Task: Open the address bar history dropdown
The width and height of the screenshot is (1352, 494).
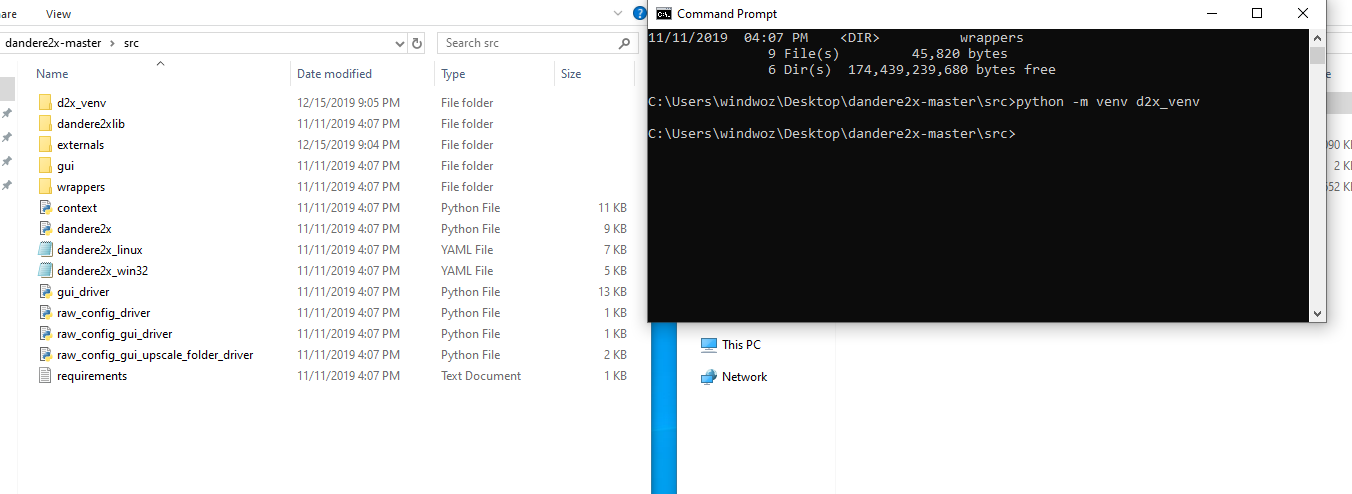Action: pos(399,43)
